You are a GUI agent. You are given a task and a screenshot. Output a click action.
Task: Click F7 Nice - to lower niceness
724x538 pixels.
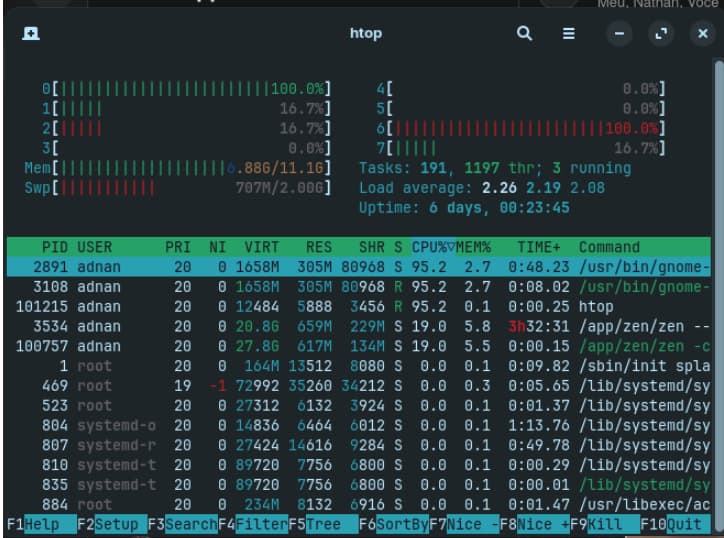click(464, 524)
